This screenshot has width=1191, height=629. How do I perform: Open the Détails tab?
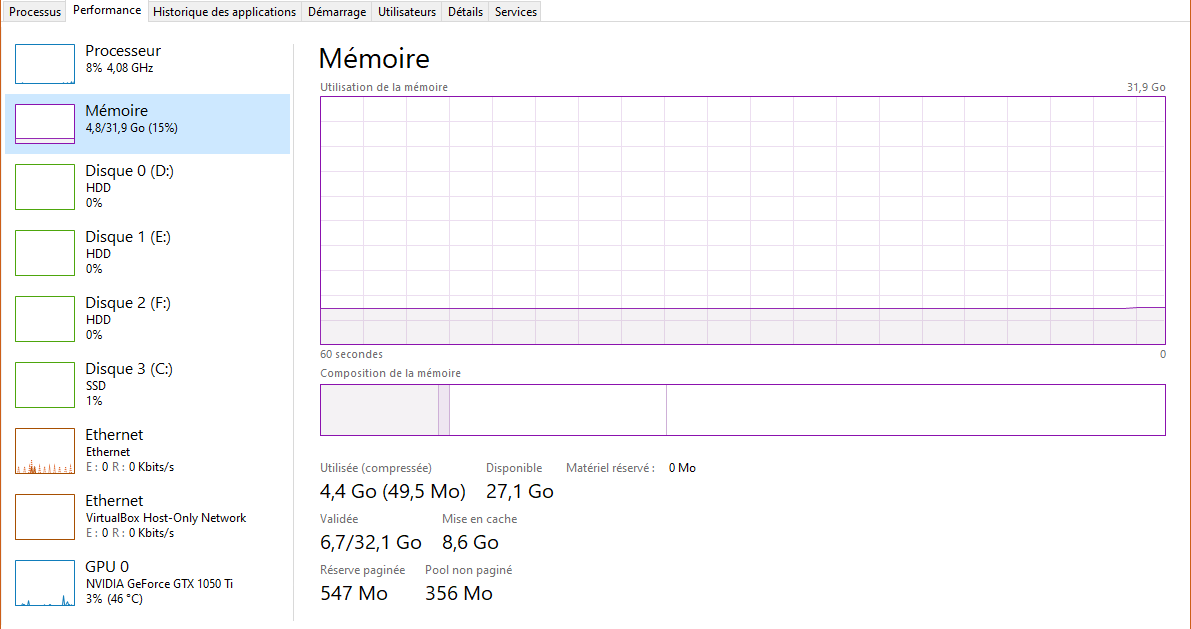click(466, 12)
